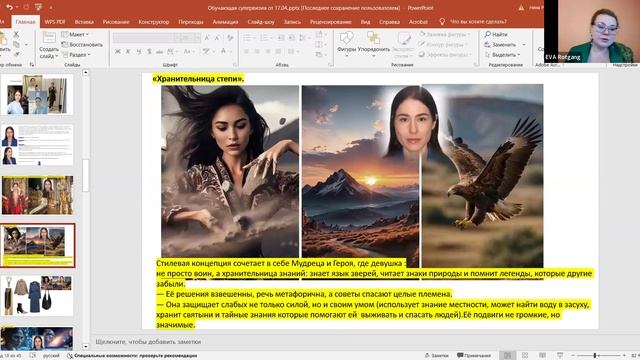This screenshot has width=640, height=360.
Task: Open the Заливка фигуры fill dropdown
Action: tap(445, 34)
